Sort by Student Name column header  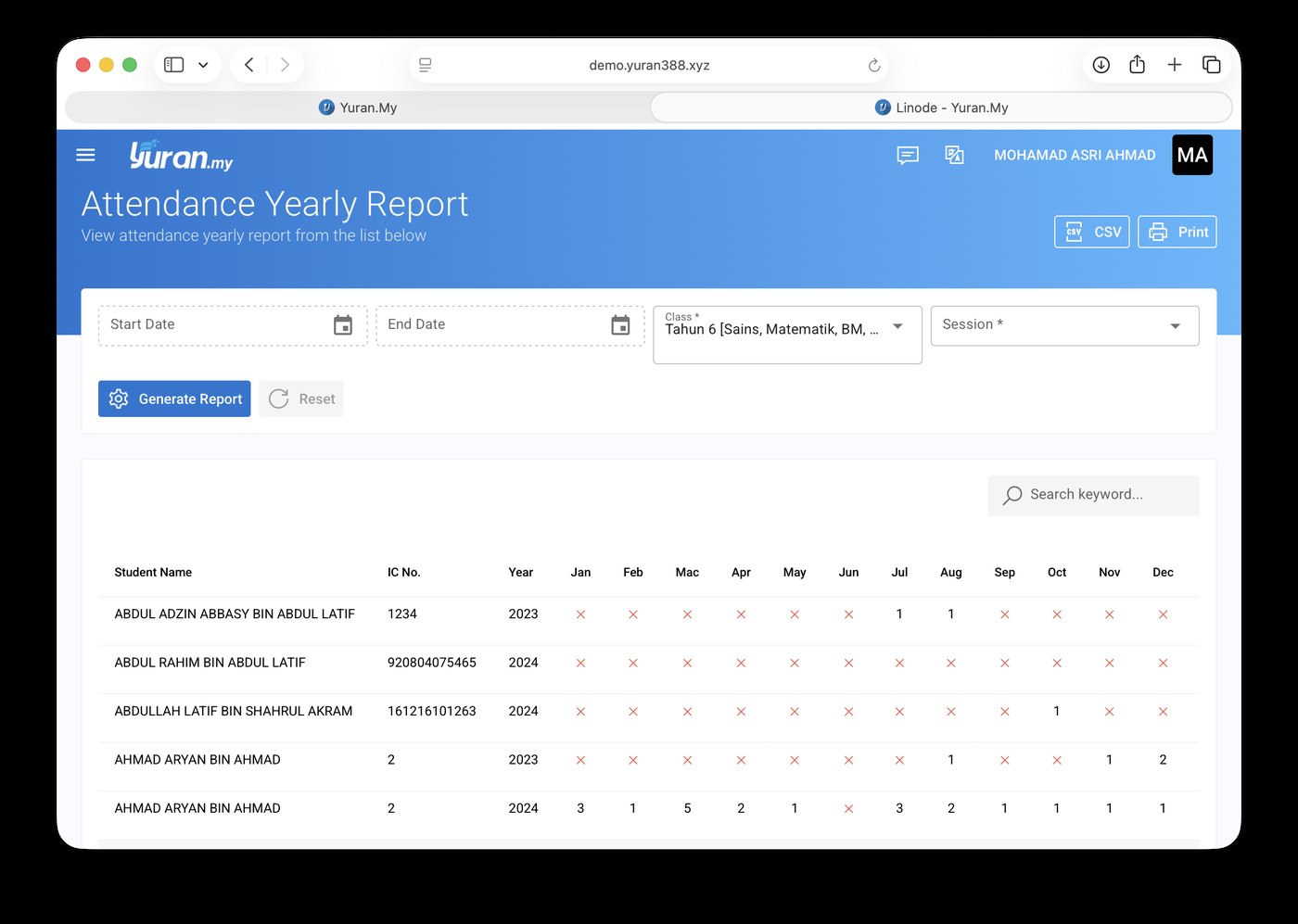(x=153, y=572)
